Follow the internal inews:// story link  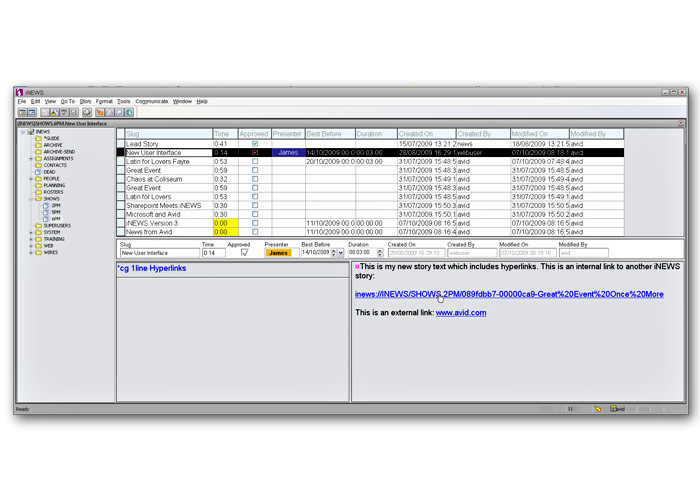509,294
